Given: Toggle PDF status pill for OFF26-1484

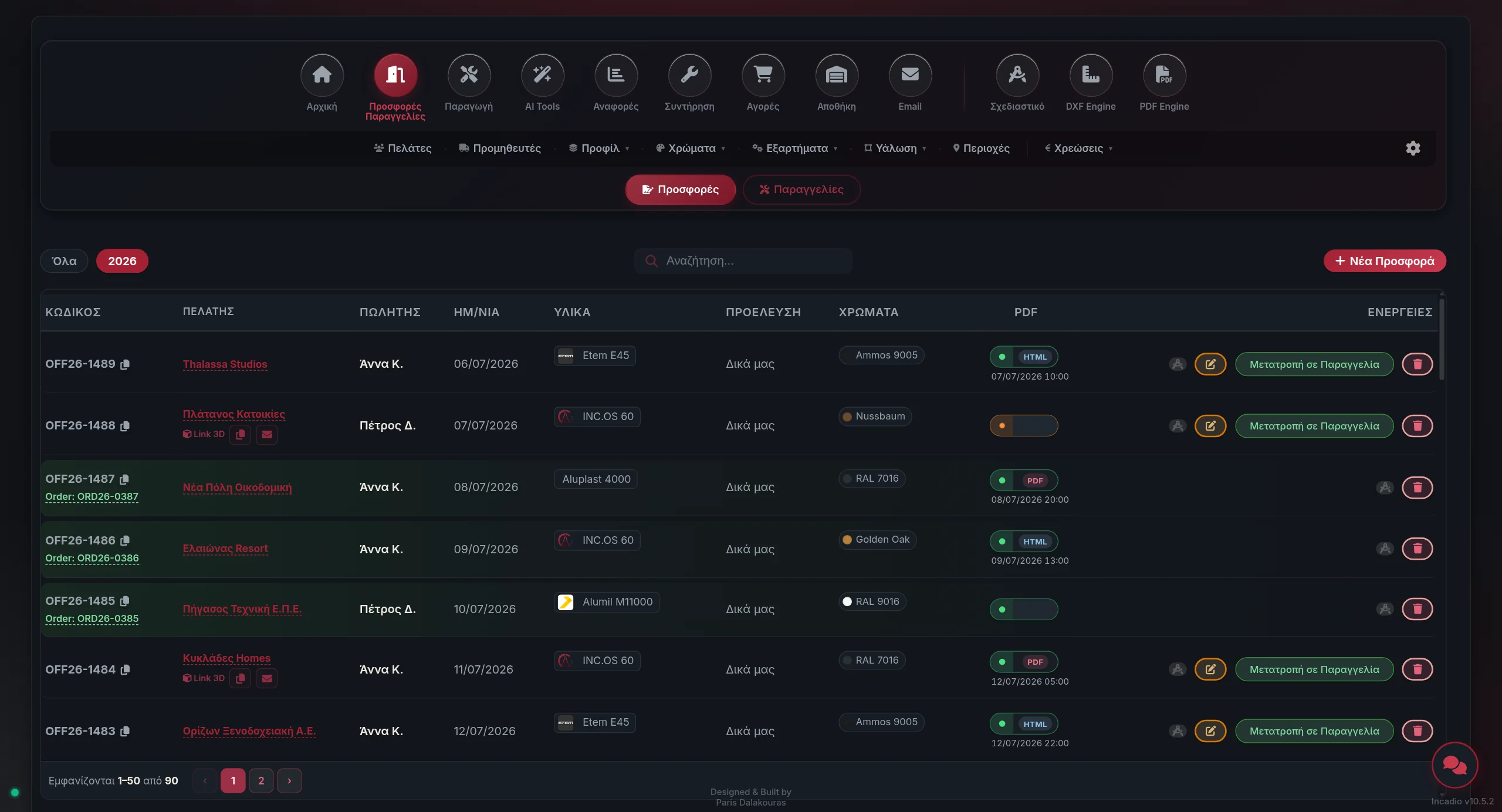Looking at the screenshot, I should click(x=1024, y=662).
